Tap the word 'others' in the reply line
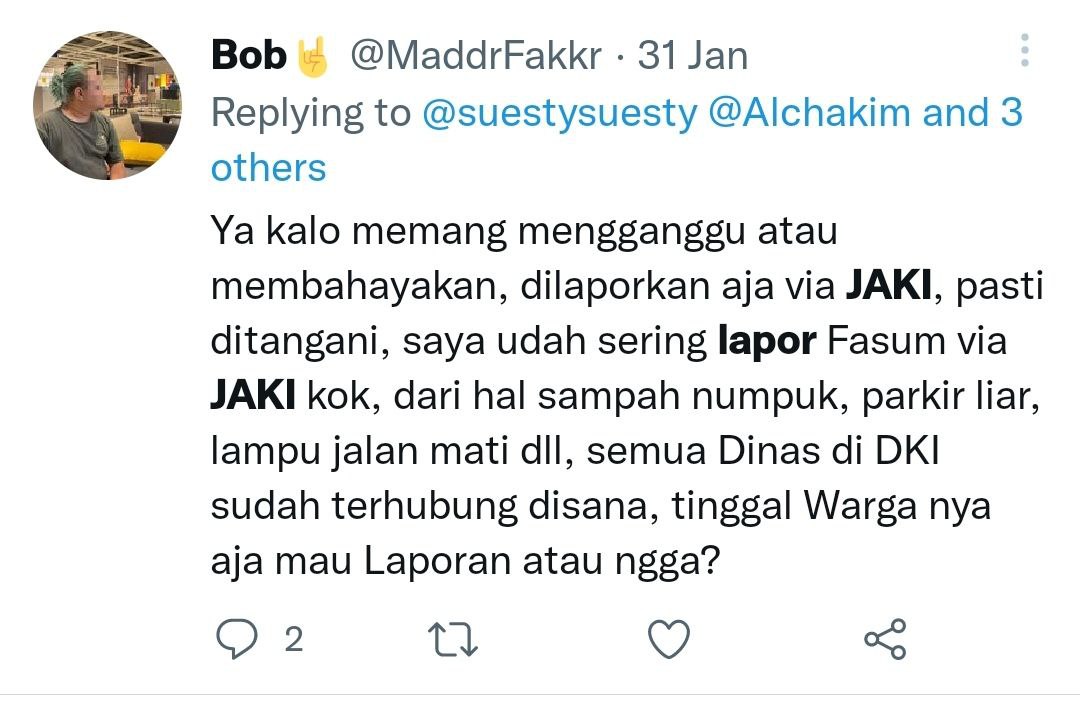 point(268,168)
